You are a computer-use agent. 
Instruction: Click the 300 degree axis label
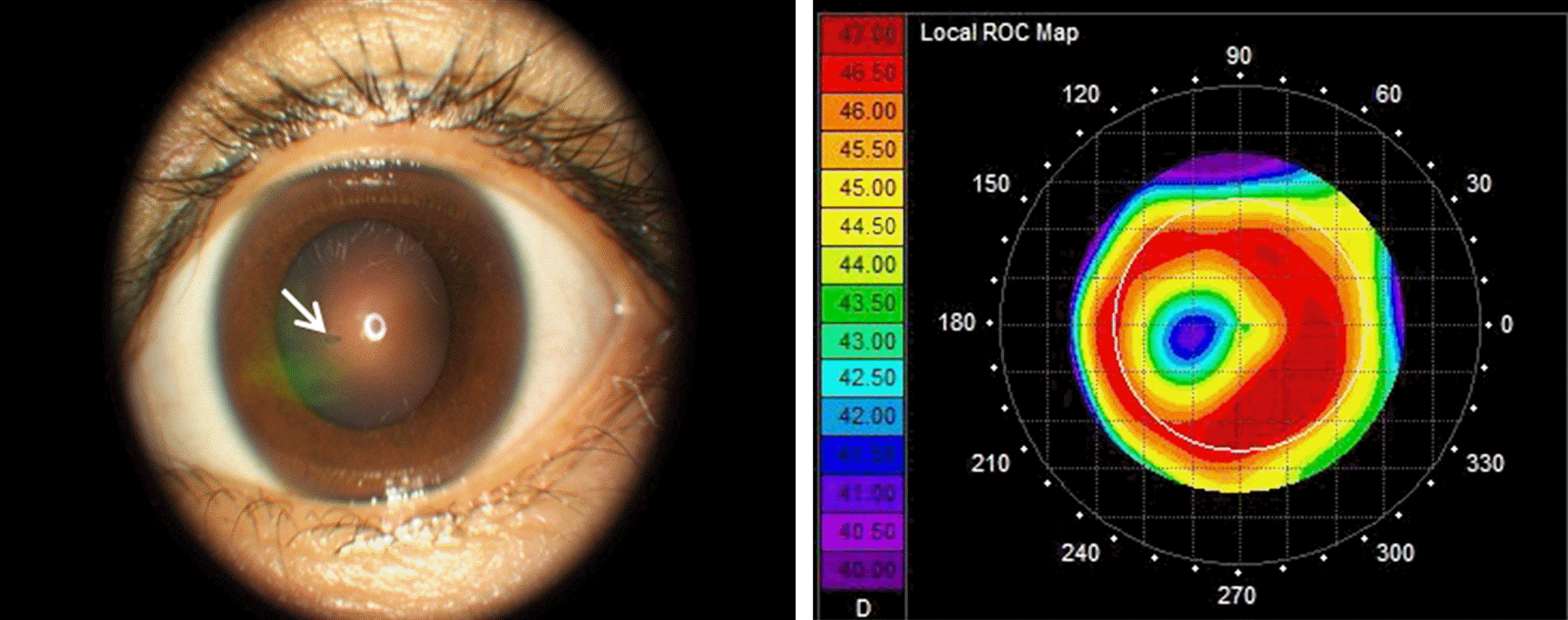tap(1395, 553)
